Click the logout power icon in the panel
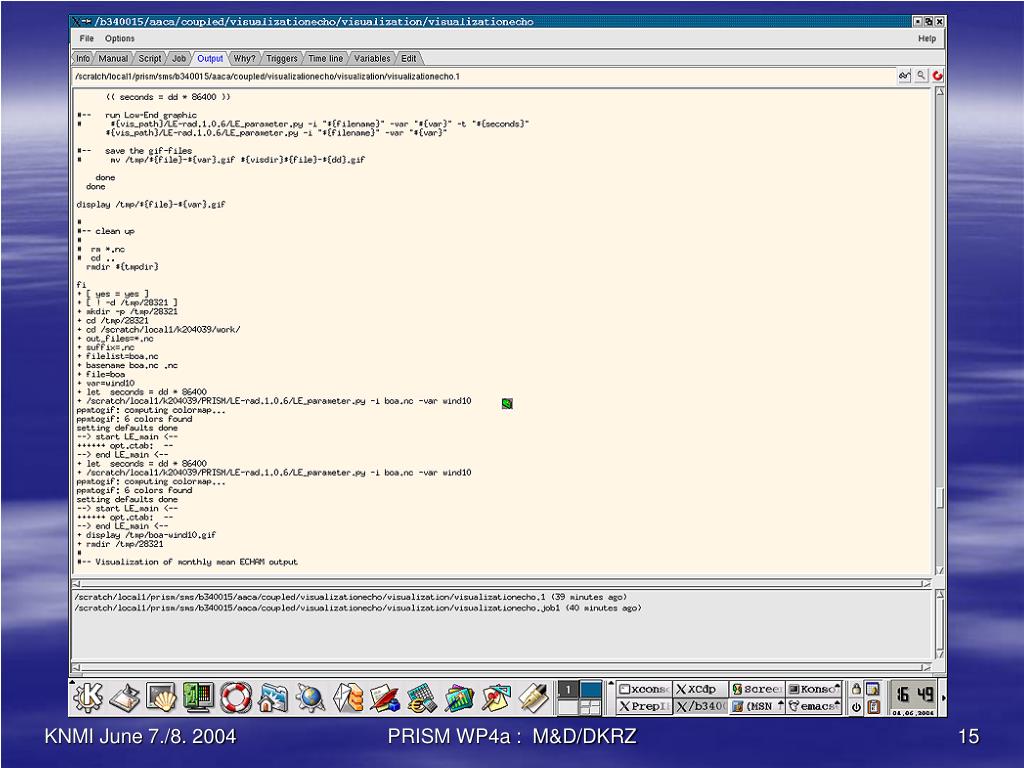This screenshot has height=768, width=1024. pyautogui.click(x=856, y=707)
